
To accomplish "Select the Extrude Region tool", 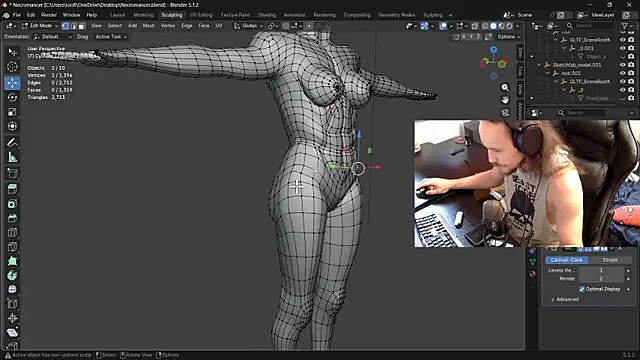I will (x=12, y=189).
